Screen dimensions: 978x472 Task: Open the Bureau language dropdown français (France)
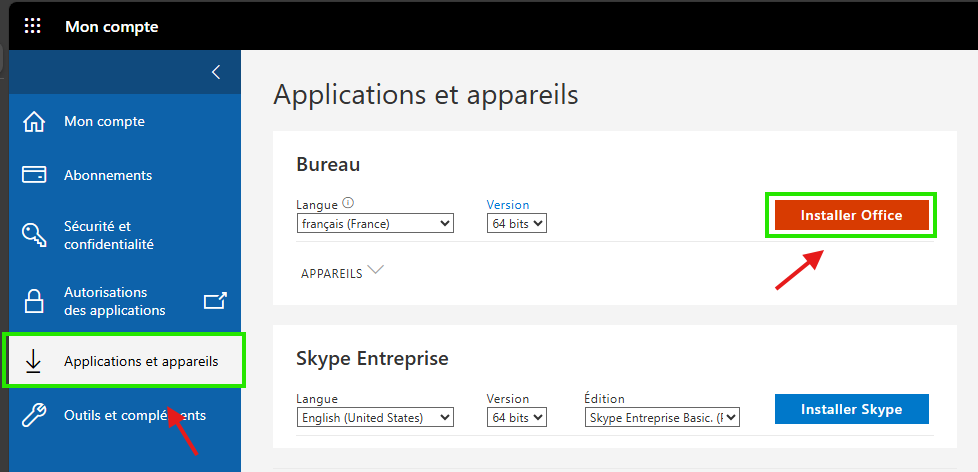coord(375,223)
